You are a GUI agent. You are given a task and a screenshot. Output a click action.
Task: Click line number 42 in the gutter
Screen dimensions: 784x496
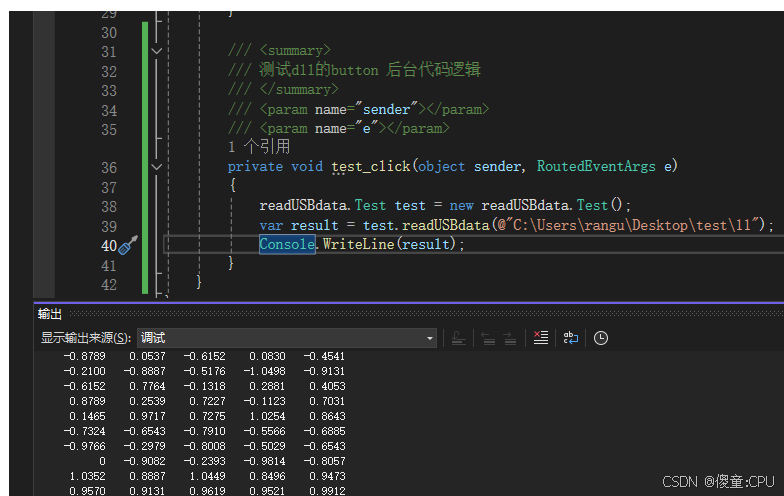pos(109,284)
